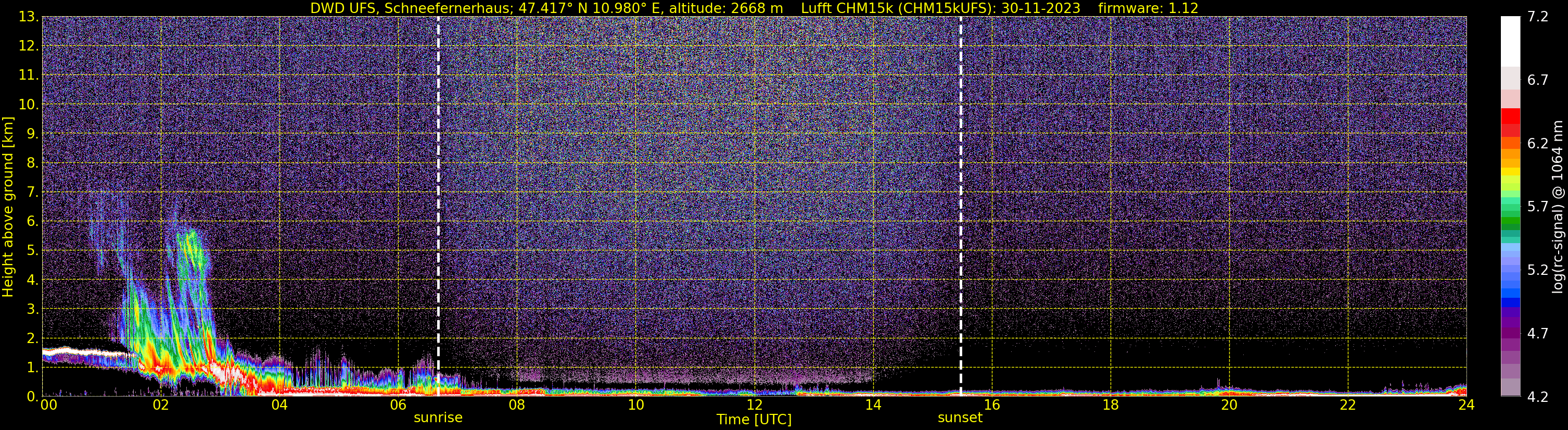Viewport: 1568px width, 430px height.
Task: Click the '9.' height tick label
Action: pyautogui.click(x=32, y=133)
